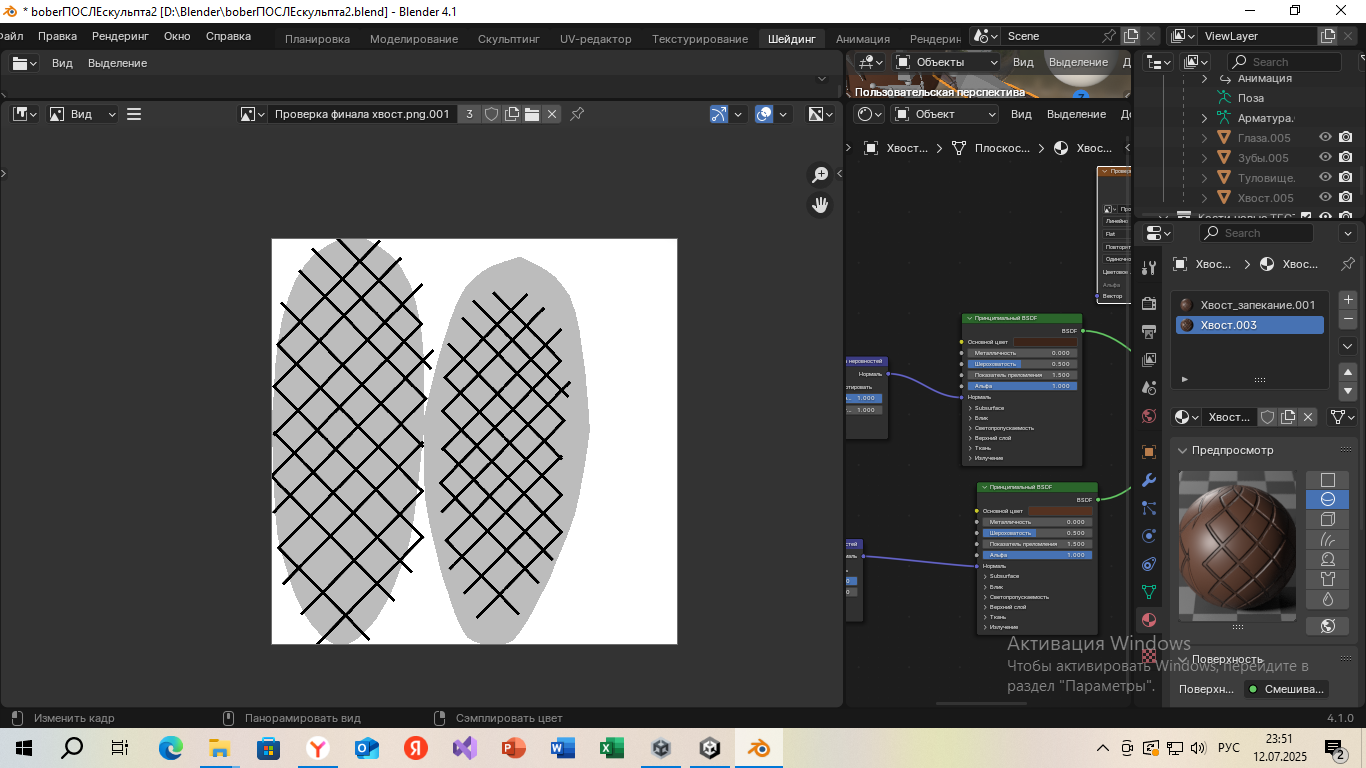Switch to the Моделирование workspace tab
1366x768 pixels.
414,39
